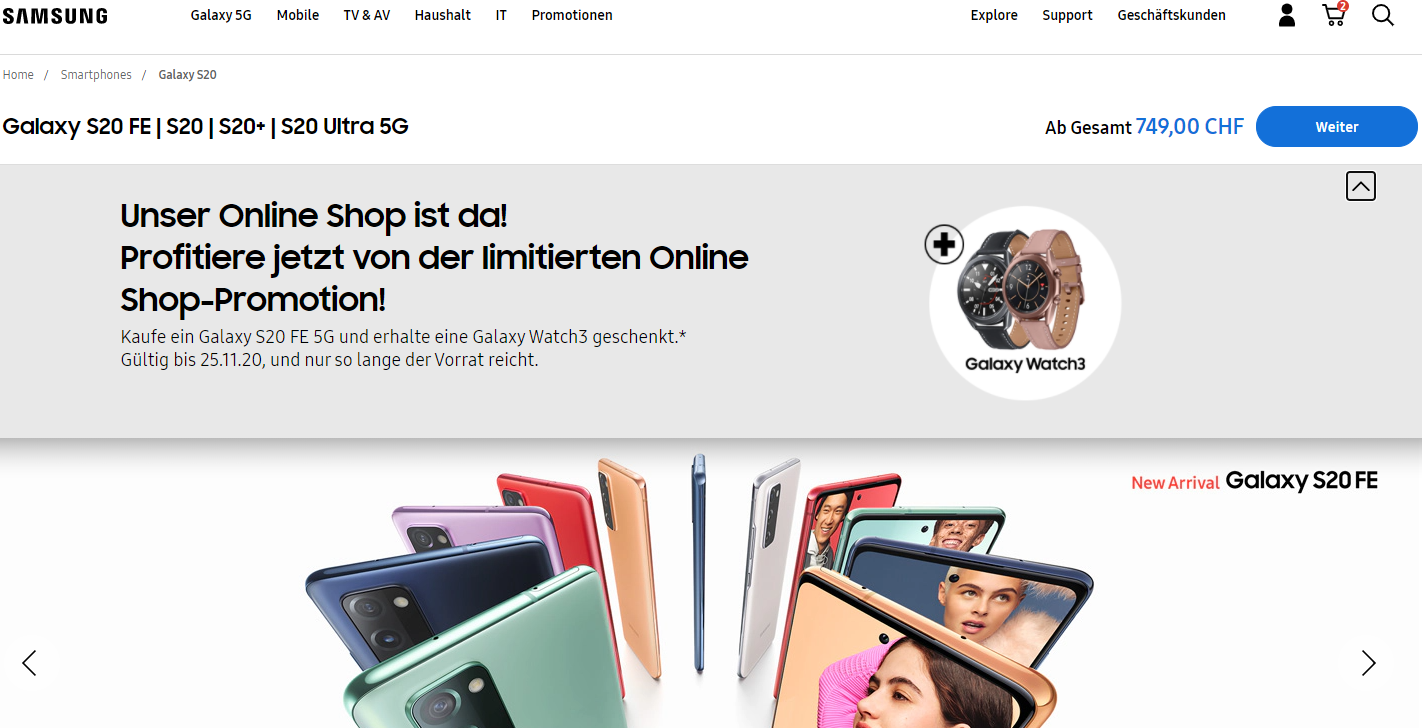
Task: Click the Samsung logo
Action: (55, 15)
